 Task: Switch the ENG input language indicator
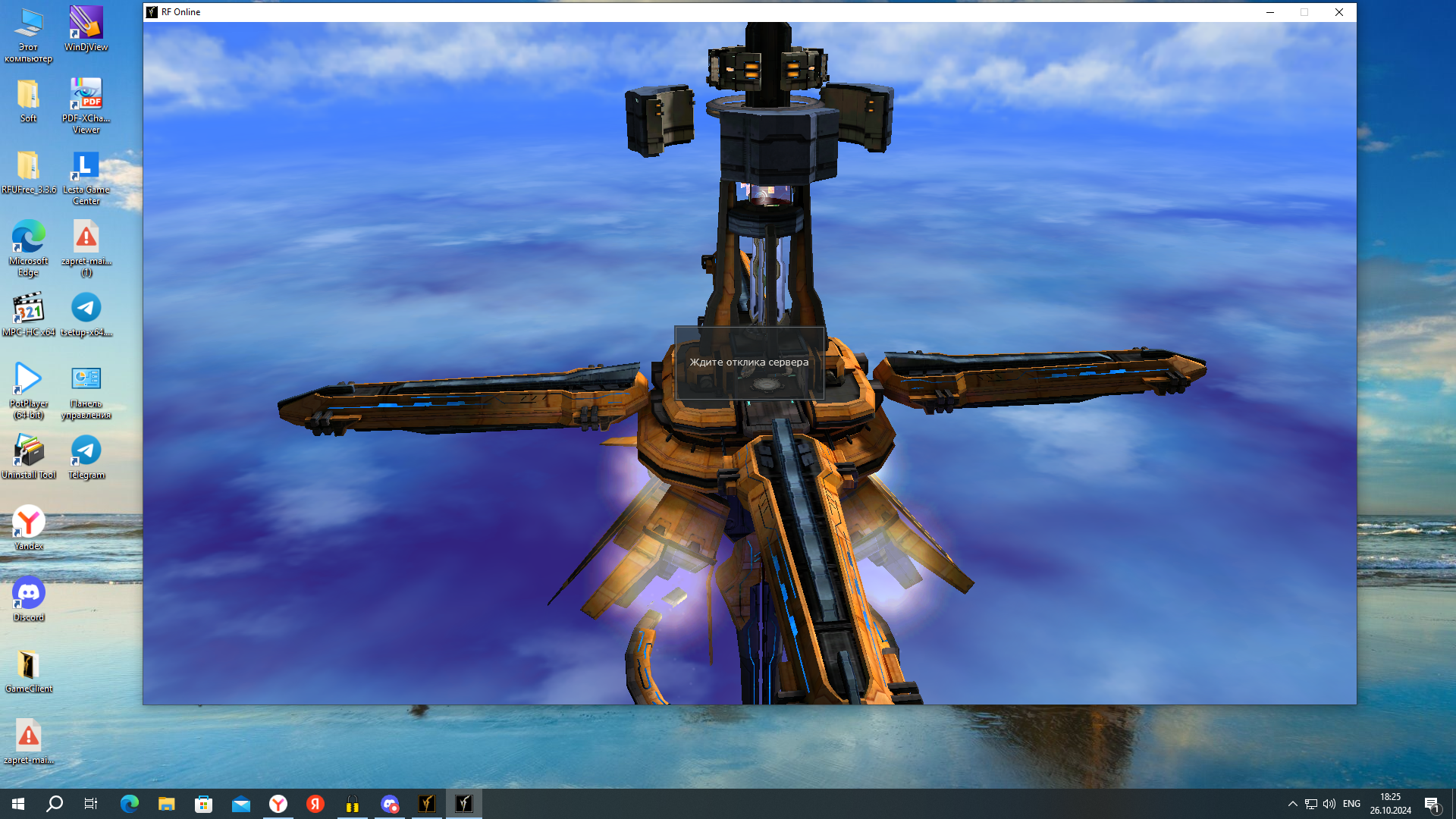(1351, 804)
